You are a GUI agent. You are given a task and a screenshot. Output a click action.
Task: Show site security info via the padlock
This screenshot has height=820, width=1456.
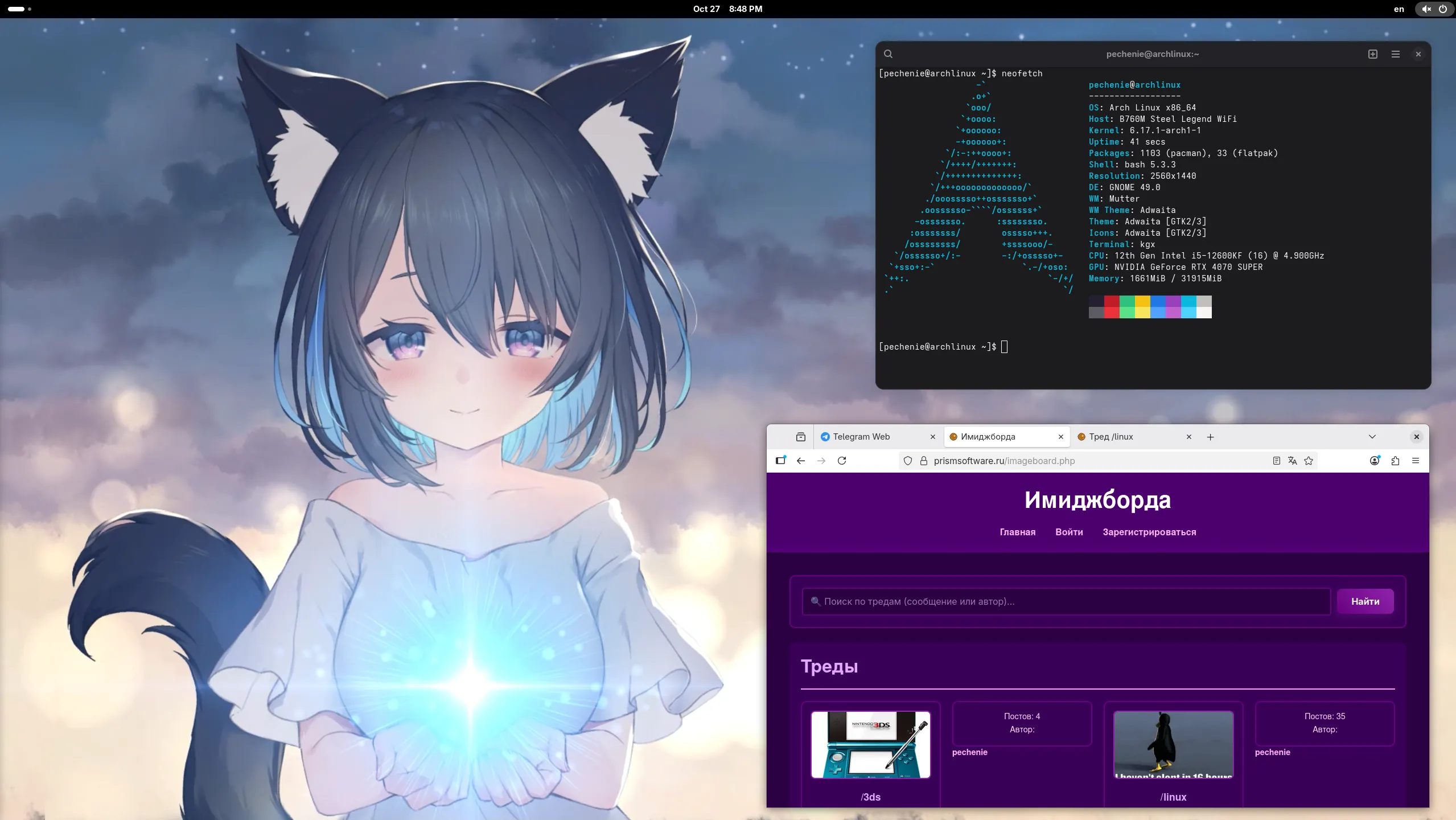[x=923, y=461]
